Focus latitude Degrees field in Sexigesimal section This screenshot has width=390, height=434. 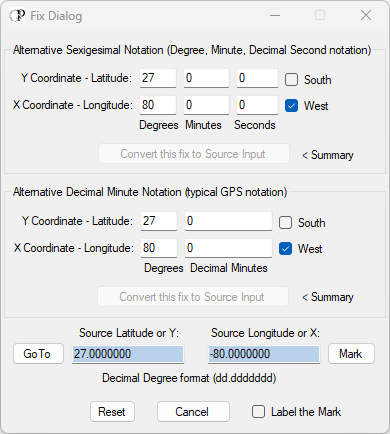pos(158,78)
